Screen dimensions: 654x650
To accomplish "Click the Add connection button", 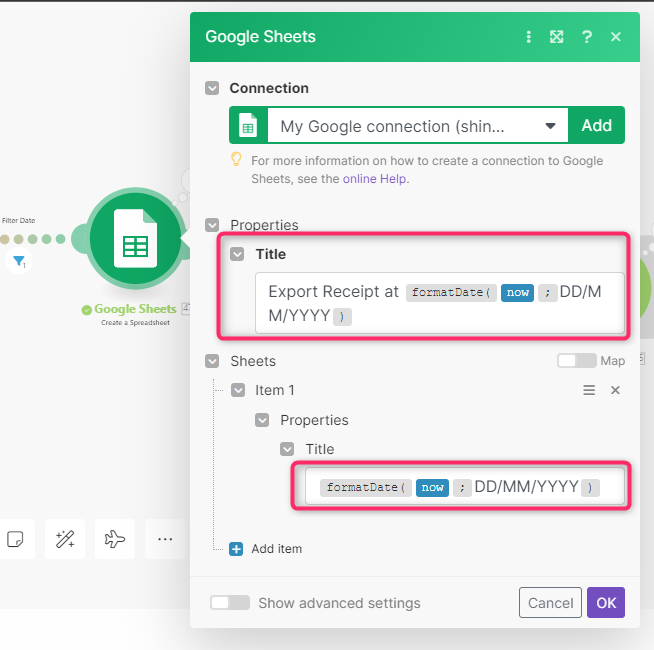I will 596,126.
